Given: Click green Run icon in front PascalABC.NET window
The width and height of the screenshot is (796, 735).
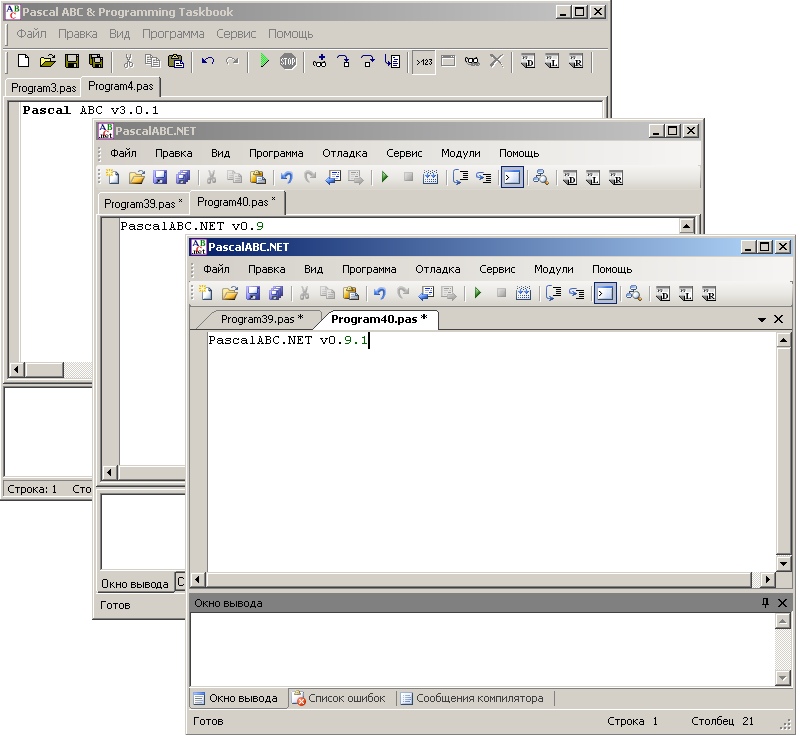Looking at the screenshot, I should point(478,293).
